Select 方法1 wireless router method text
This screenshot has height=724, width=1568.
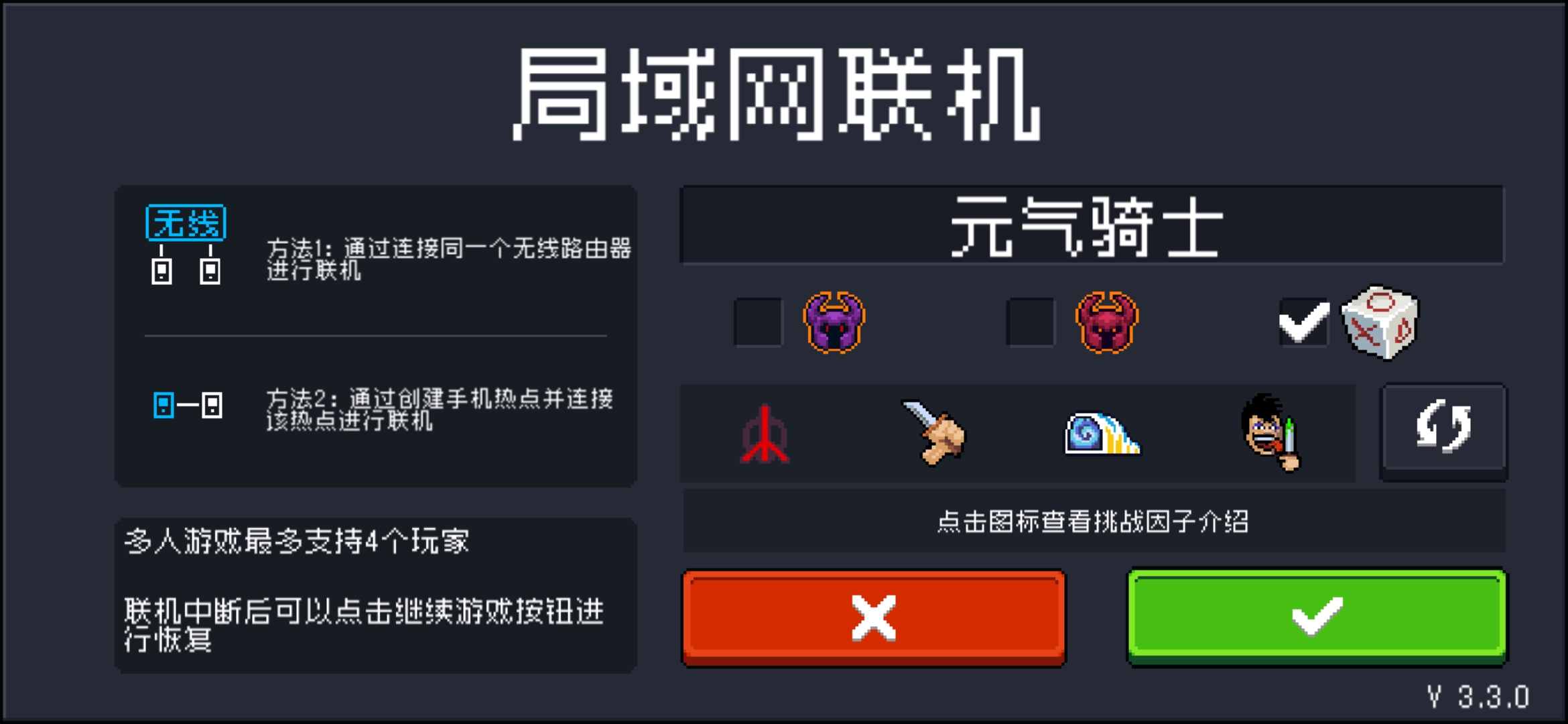449,259
